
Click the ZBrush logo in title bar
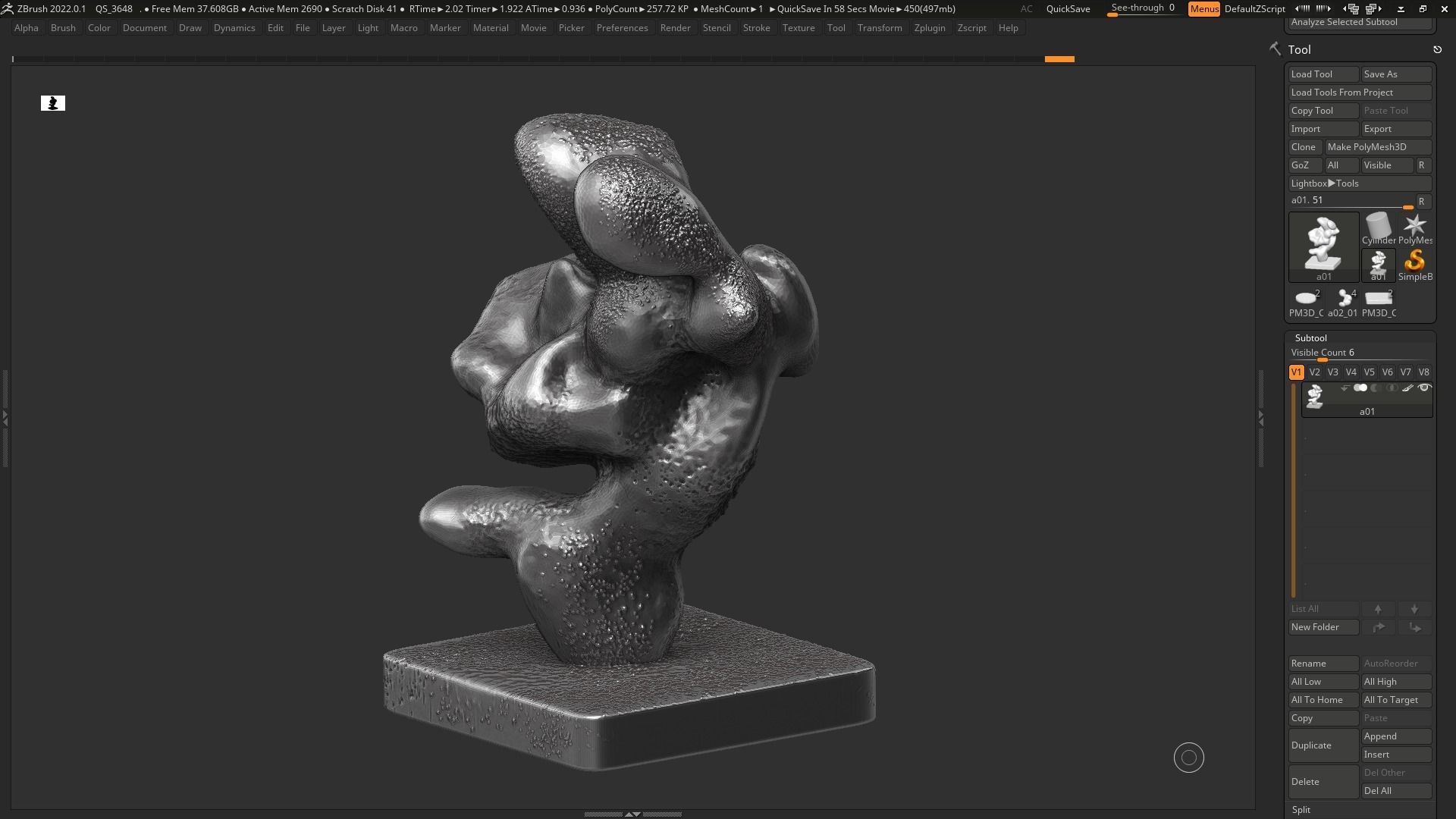(7, 8)
